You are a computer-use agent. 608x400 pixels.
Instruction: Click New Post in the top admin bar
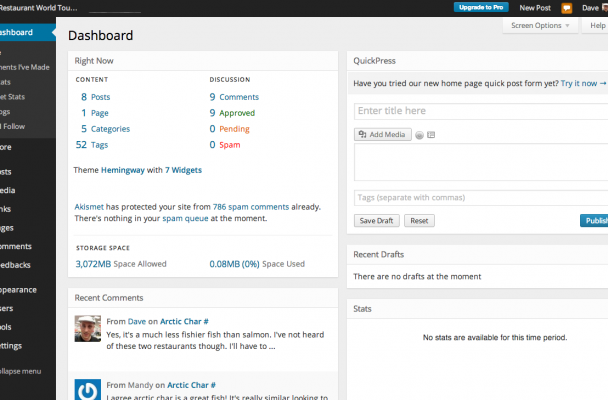[x=535, y=7]
